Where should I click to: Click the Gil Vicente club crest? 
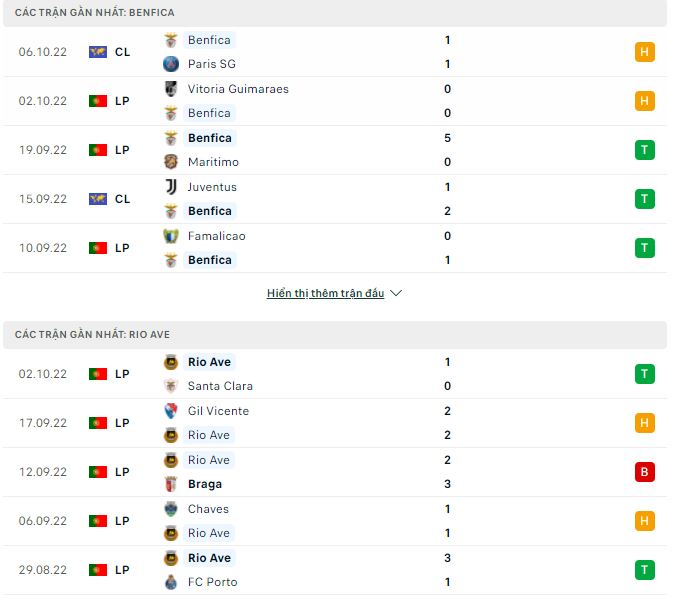(x=171, y=411)
